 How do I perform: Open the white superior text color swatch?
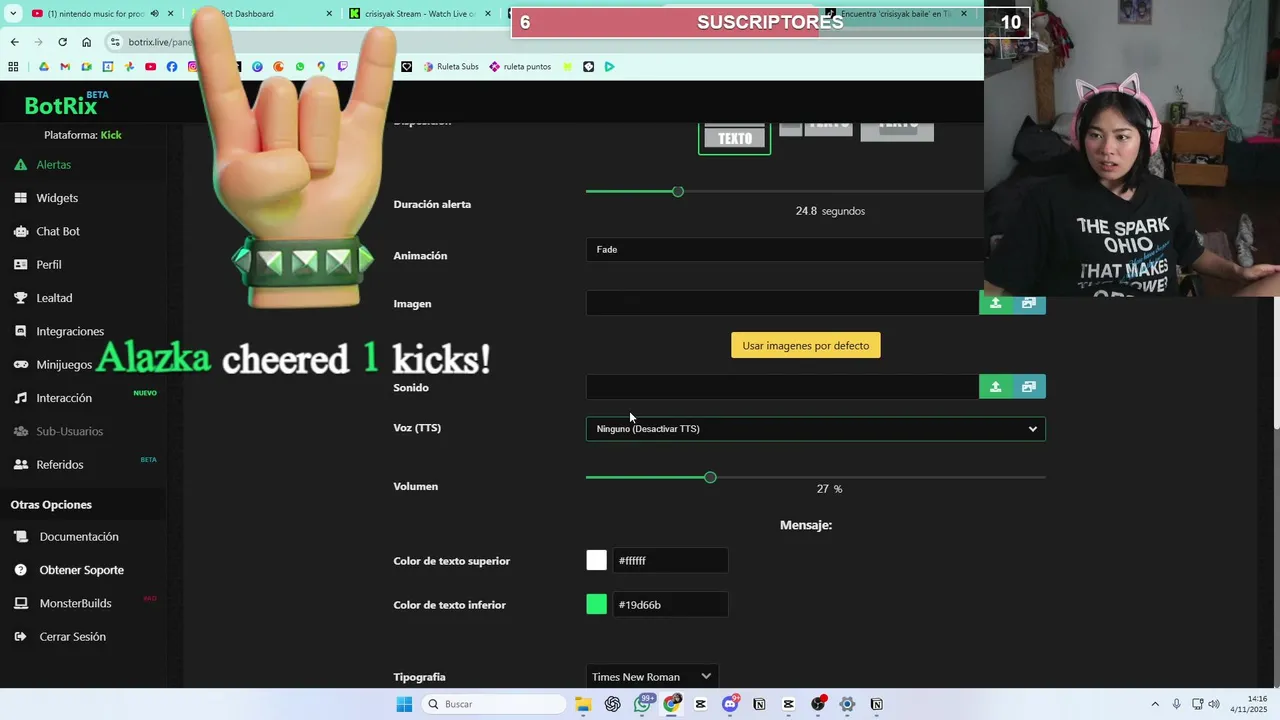[x=597, y=561]
